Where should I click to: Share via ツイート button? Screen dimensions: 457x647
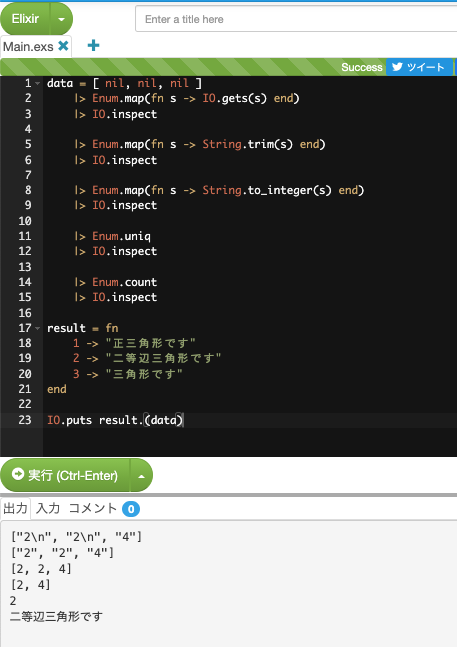(419, 67)
